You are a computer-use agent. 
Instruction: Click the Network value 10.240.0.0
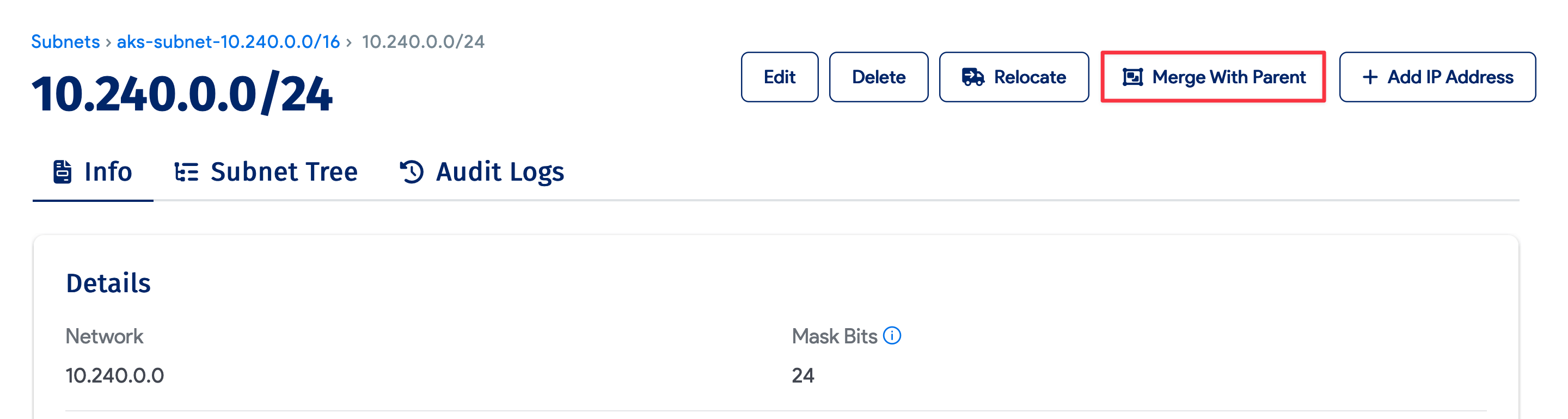(114, 375)
